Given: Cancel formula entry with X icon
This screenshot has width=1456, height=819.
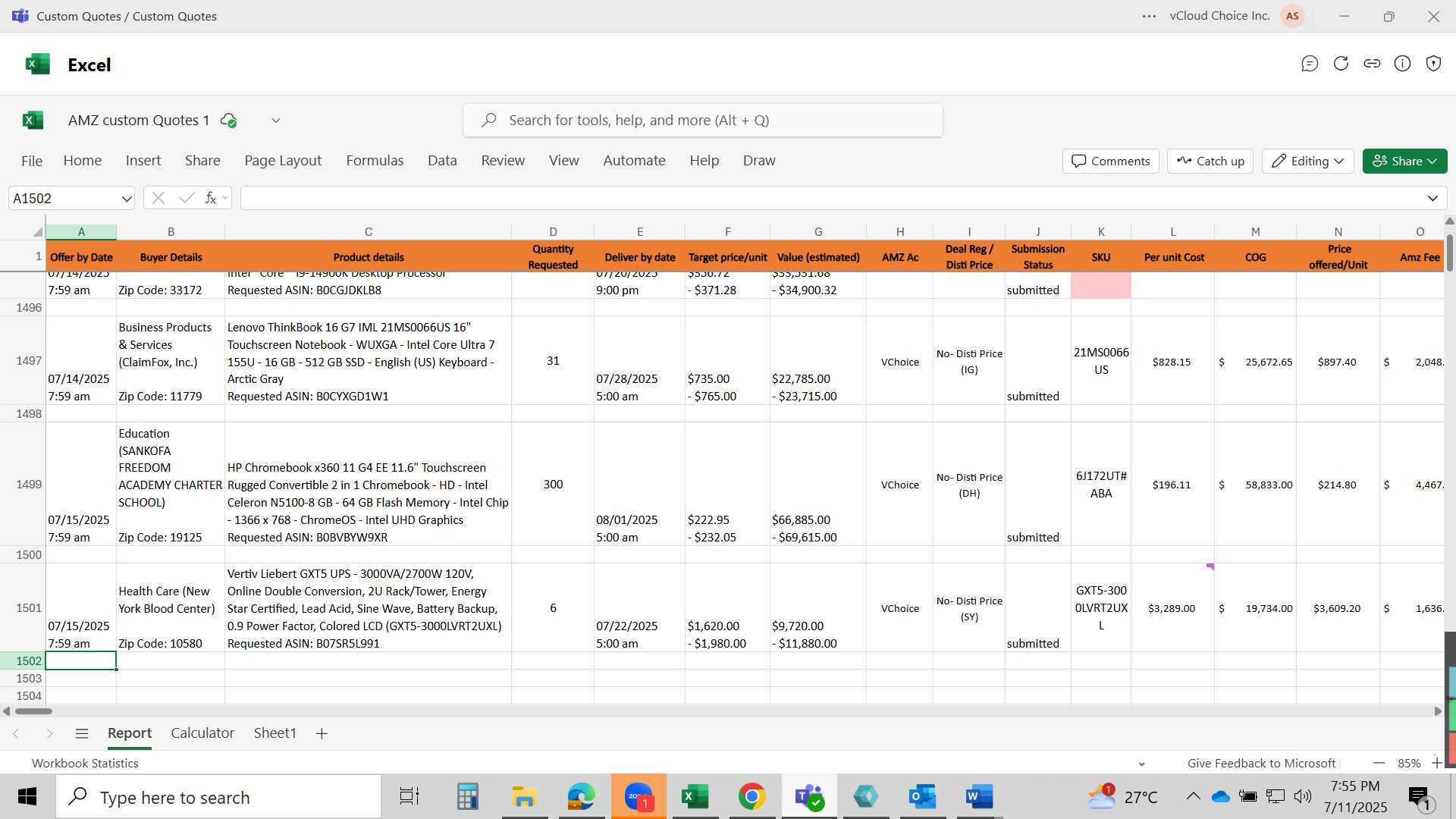Looking at the screenshot, I should (x=158, y=198).
